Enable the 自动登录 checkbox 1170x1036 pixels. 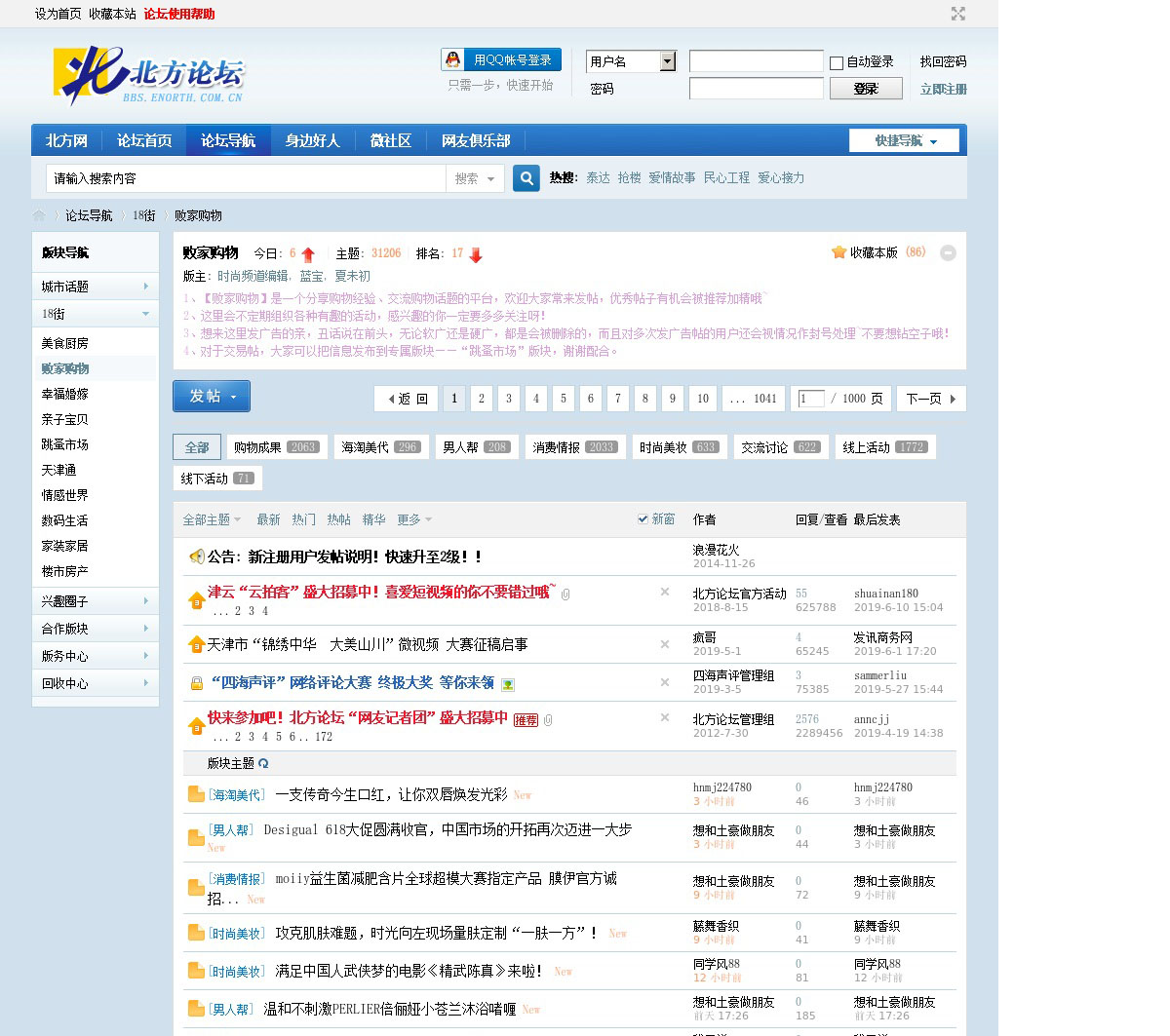tap(837, 63)
